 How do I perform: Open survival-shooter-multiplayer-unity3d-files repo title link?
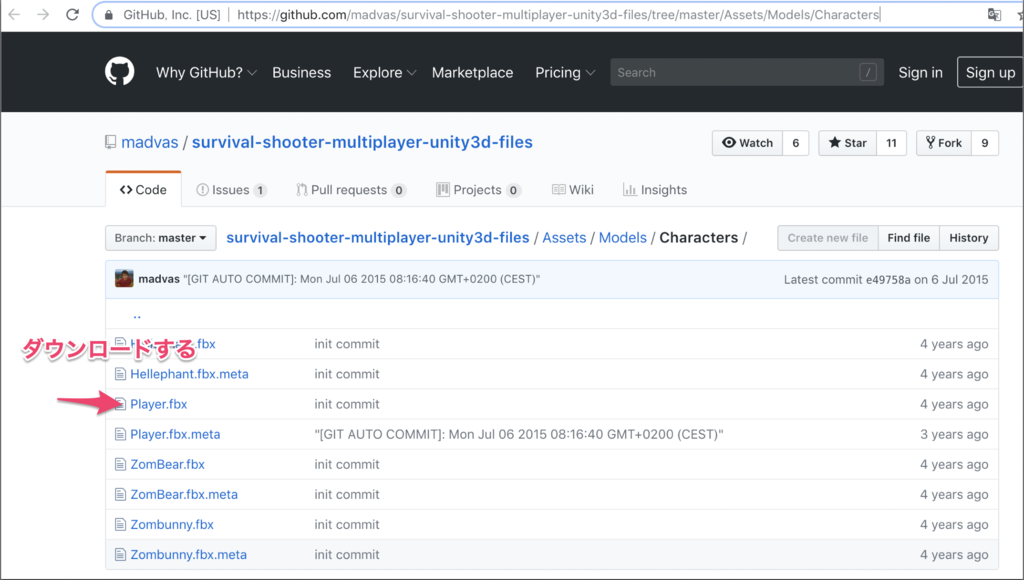(362, 142)
